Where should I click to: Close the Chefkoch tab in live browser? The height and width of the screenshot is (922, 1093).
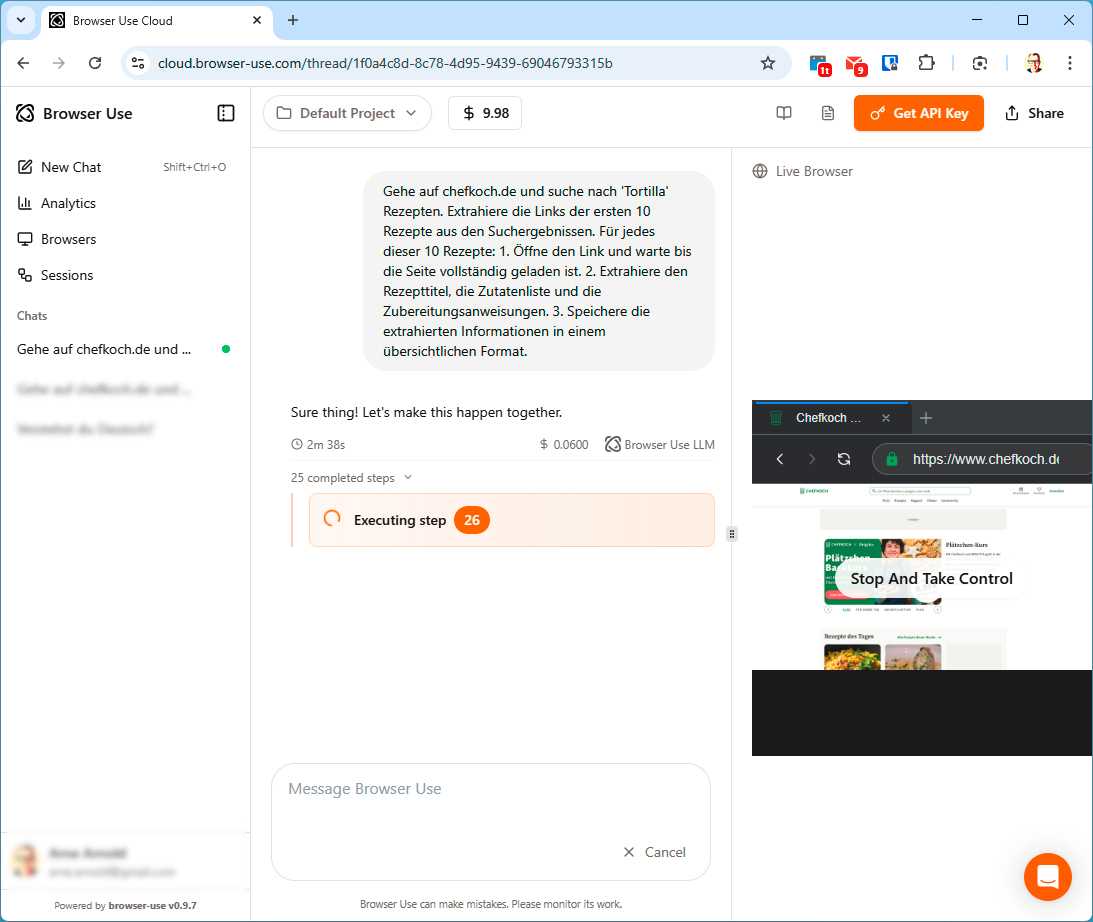886,418
